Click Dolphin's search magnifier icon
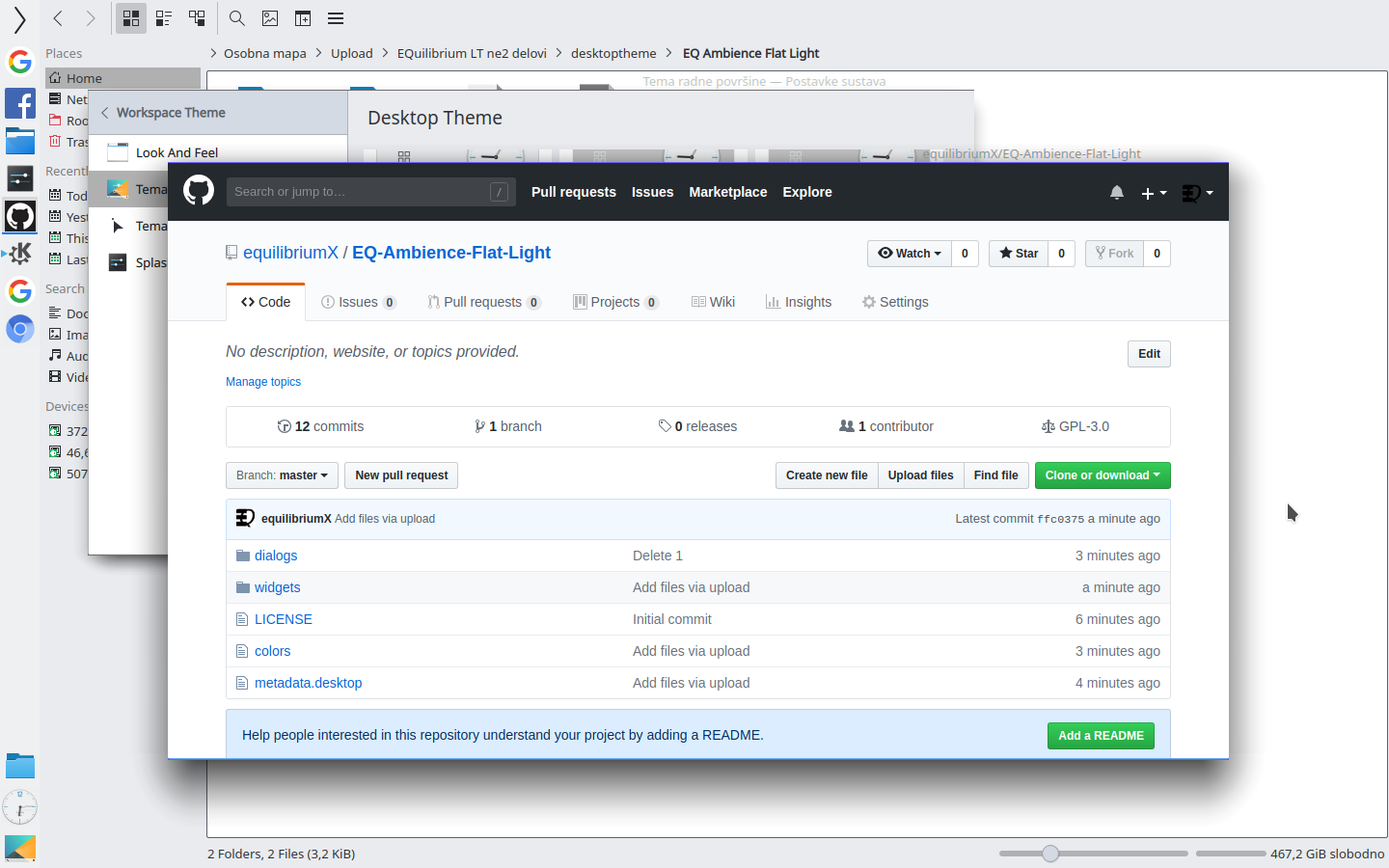 [237, 18]
